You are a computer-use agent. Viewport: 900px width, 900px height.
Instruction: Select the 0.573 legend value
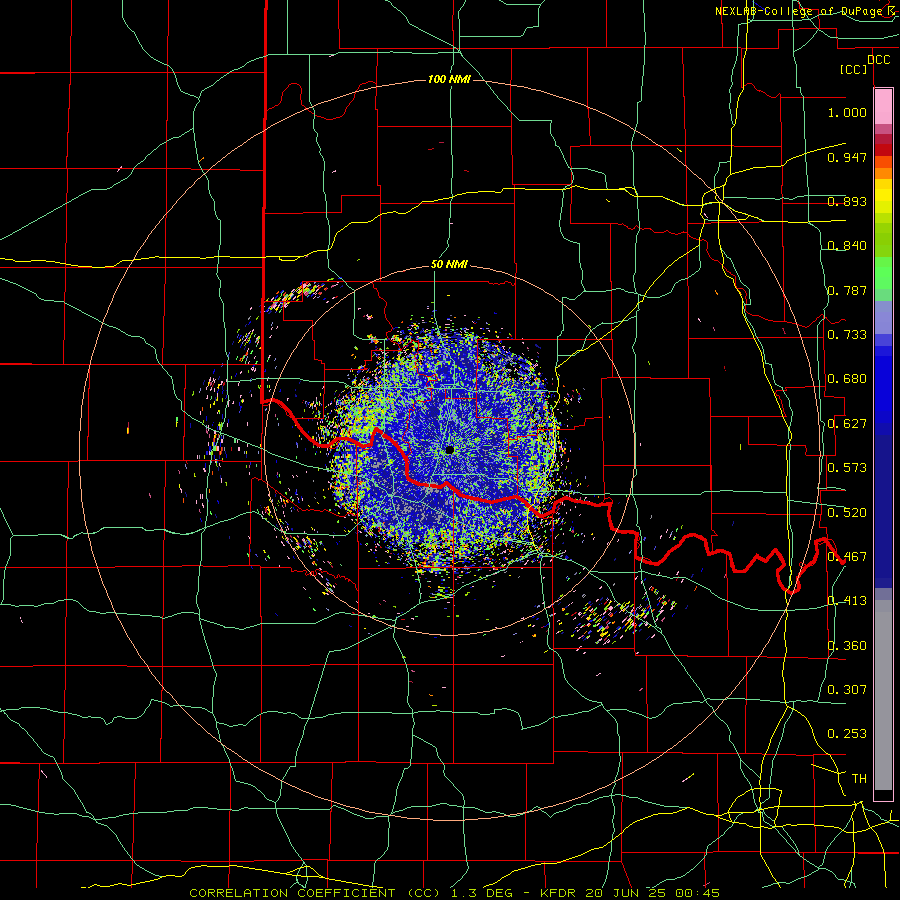click(x=847, y=468)
